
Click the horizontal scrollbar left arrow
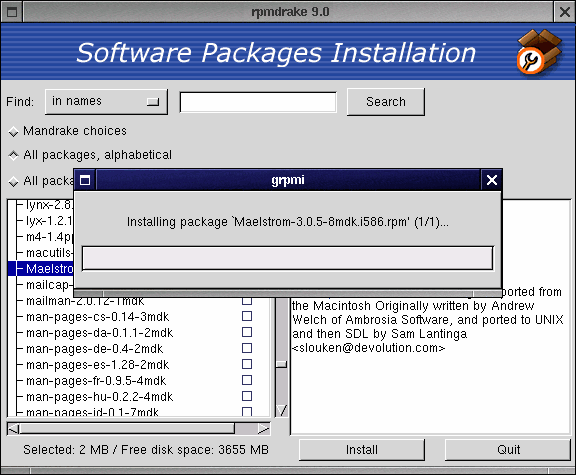[x=14, y=429]
